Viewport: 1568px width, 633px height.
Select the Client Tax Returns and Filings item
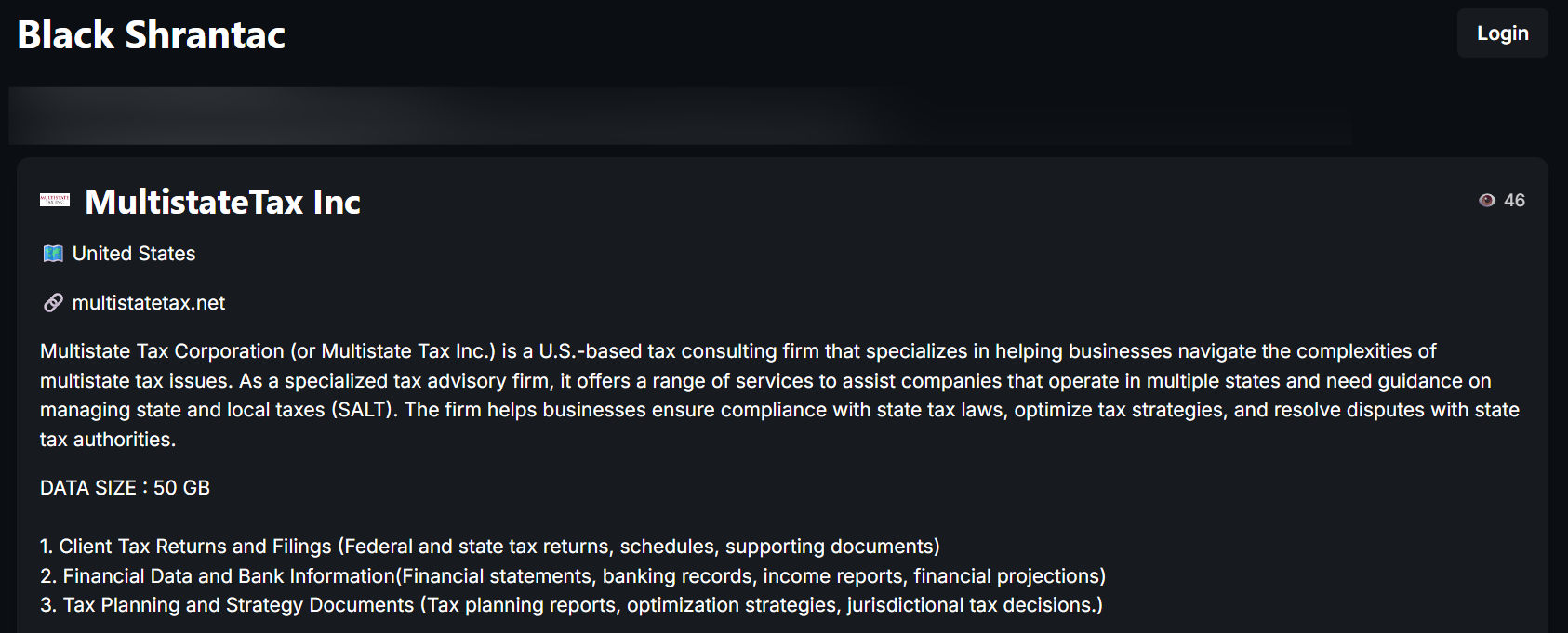pyautogui.click(x=194, y=547)
